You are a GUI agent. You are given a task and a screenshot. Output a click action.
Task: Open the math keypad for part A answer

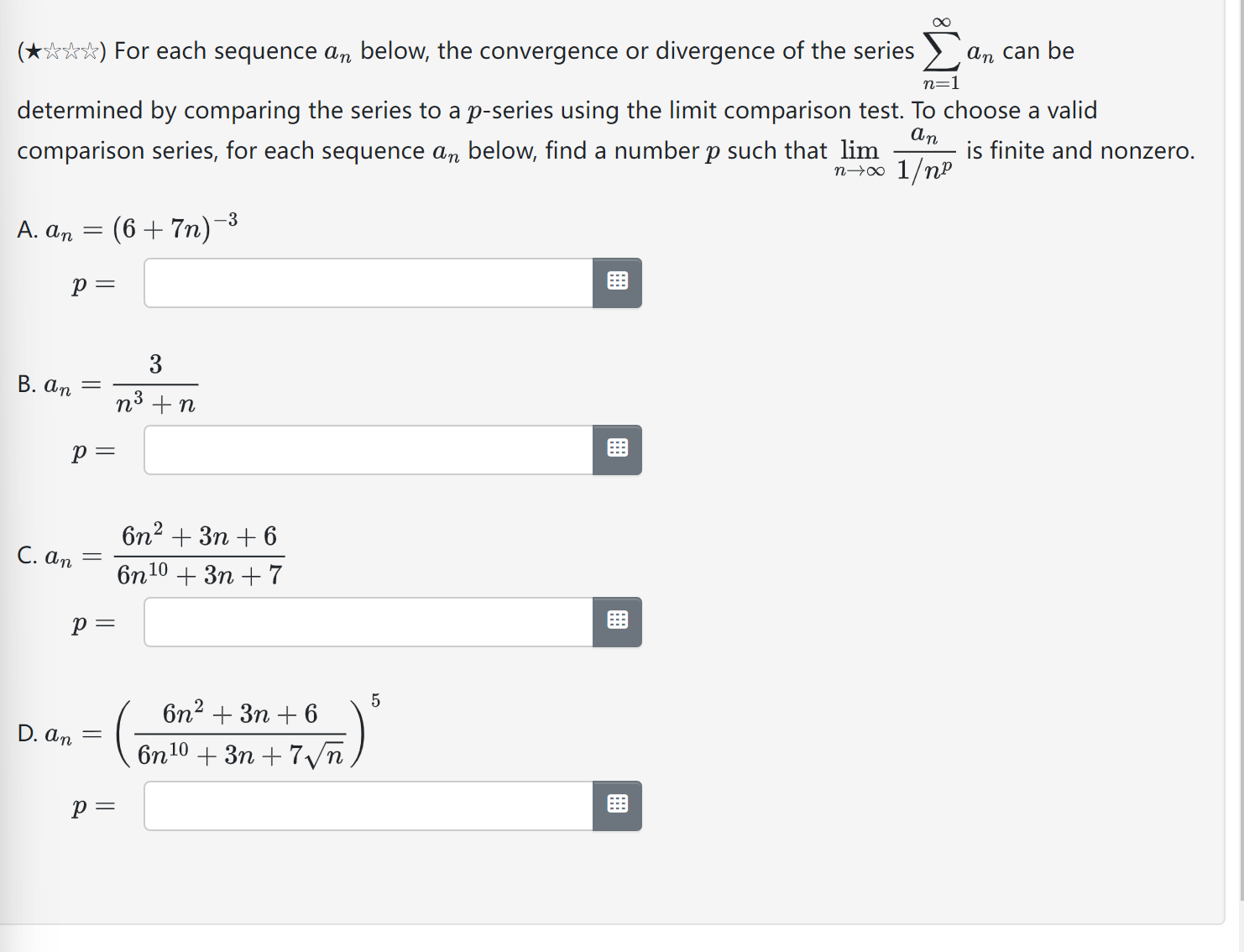617,283
